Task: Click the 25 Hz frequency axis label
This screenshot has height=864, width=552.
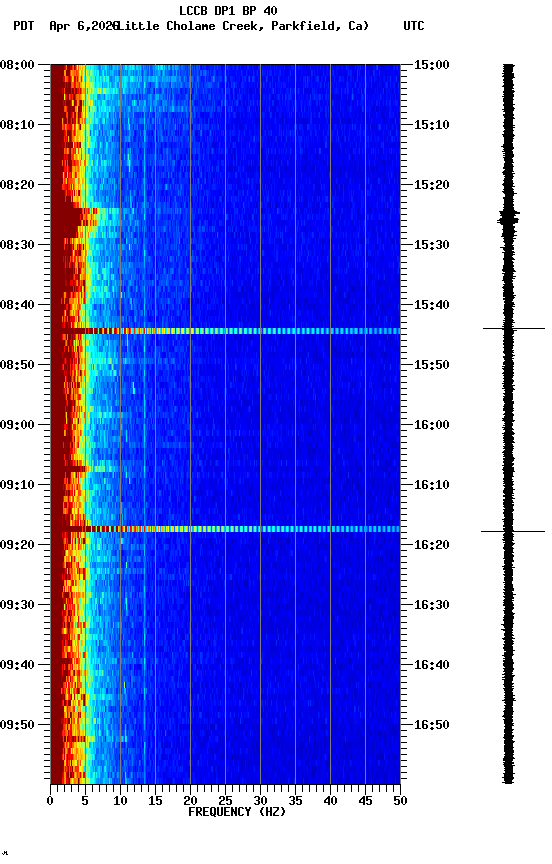Action: 225,801
